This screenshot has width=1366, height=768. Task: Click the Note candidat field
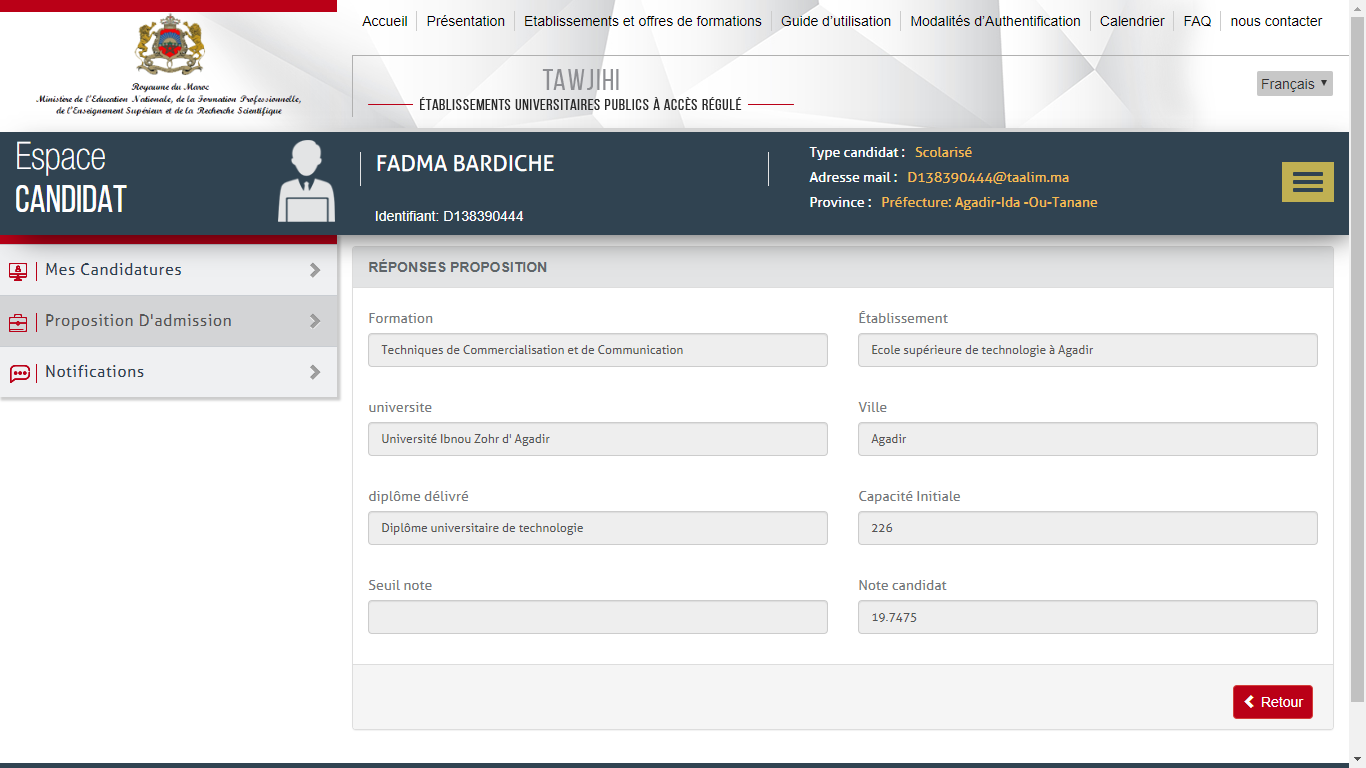pos(1087,617)
